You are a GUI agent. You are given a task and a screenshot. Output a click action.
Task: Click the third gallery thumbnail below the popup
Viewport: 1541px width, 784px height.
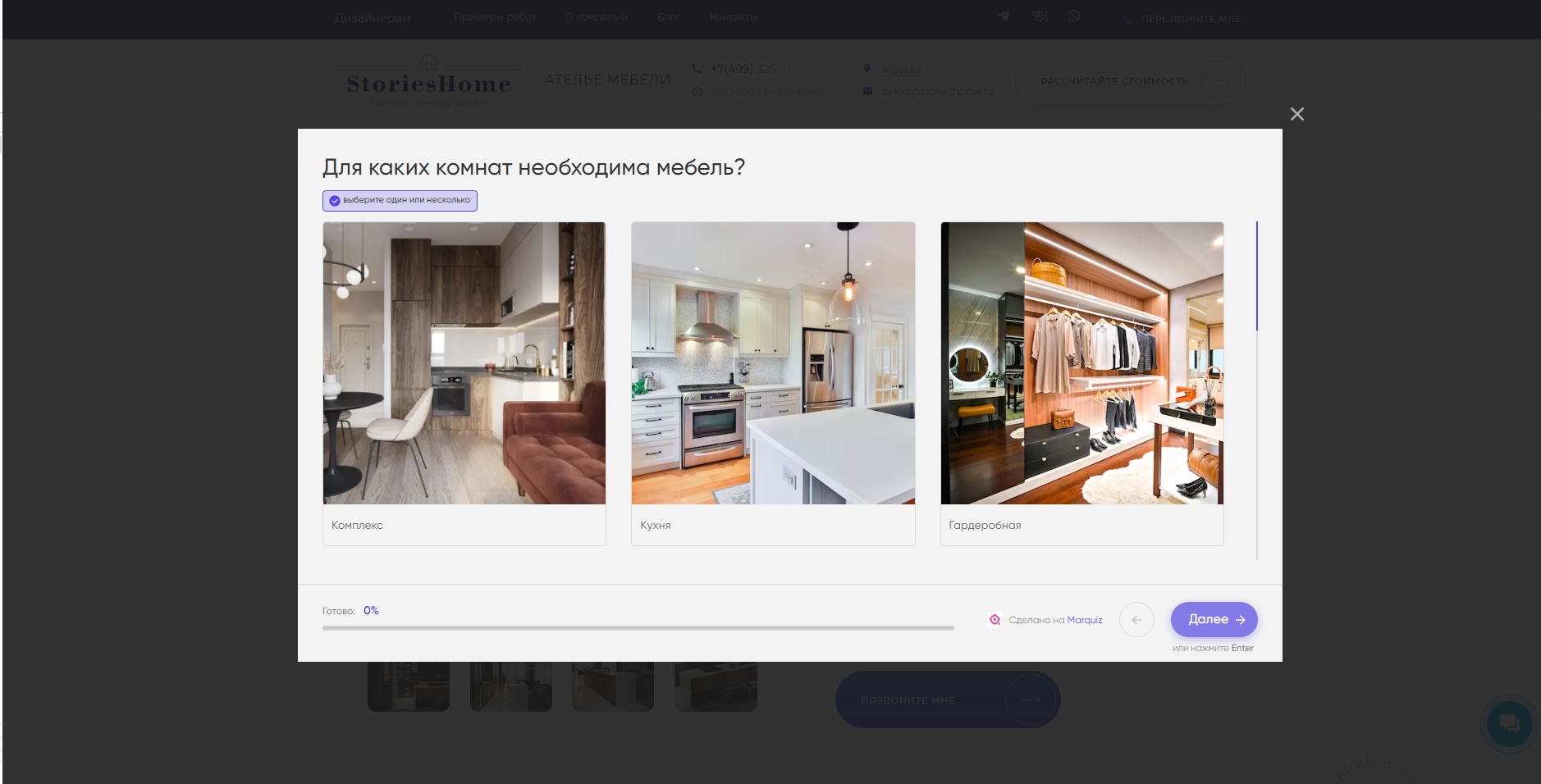tap(613, 686)
